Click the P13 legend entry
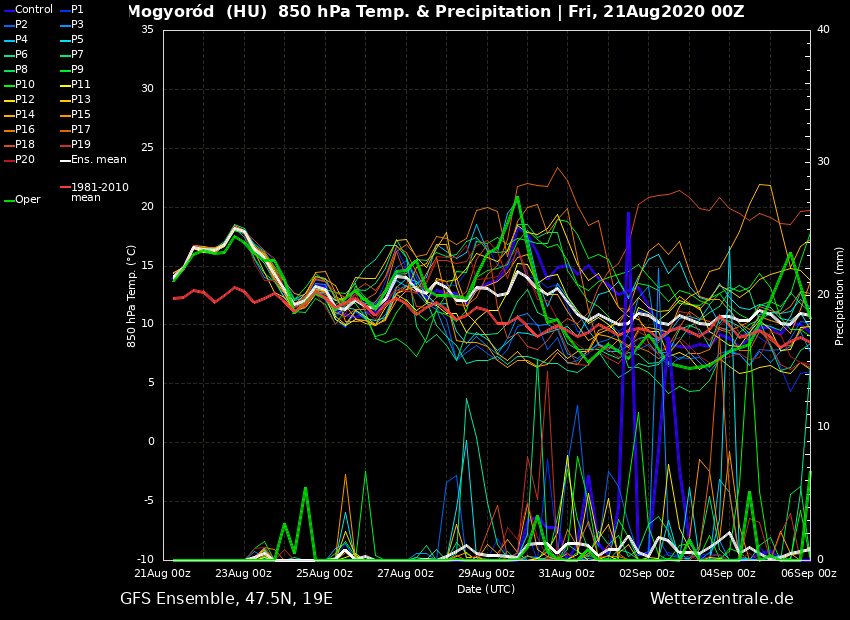Image resolution: width=850 pixels, height=620 pixels. point(81,100)
